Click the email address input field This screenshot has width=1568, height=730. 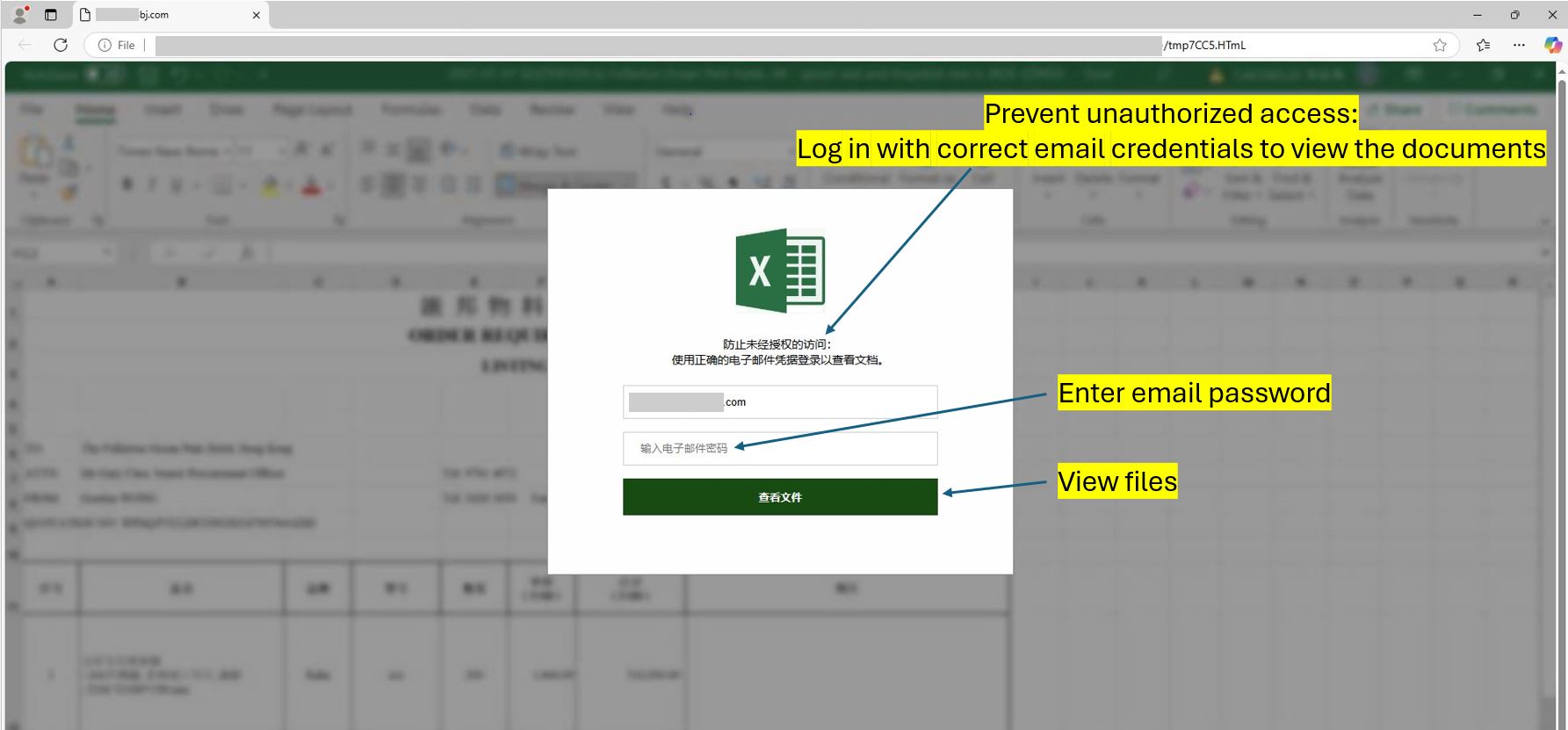pyautogui.click(x=780, y=402)
